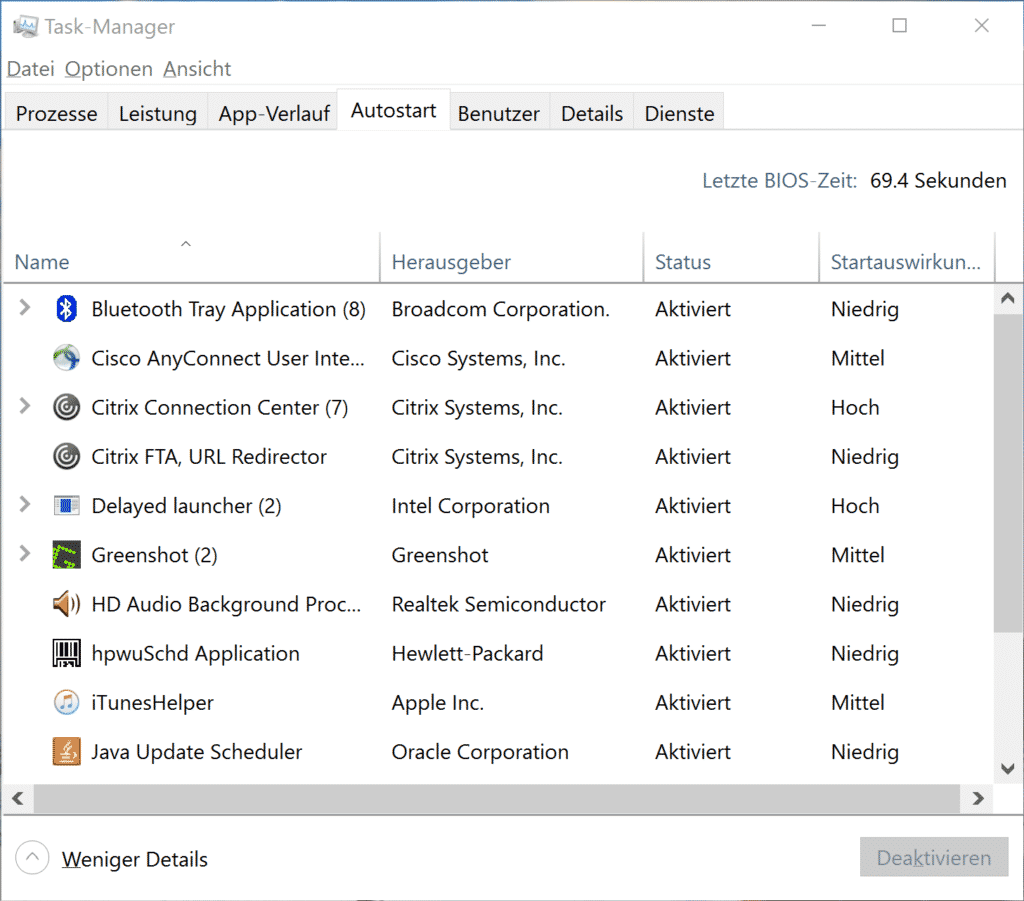Viewport: 1024px width, 901px height.
Task: Select the hpwuSchd Application row
Action: click(498, 653)
